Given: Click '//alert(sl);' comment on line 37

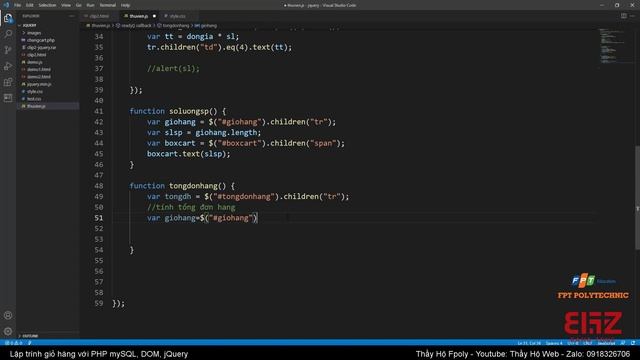Looking at the screenshot, I should 173,69.
